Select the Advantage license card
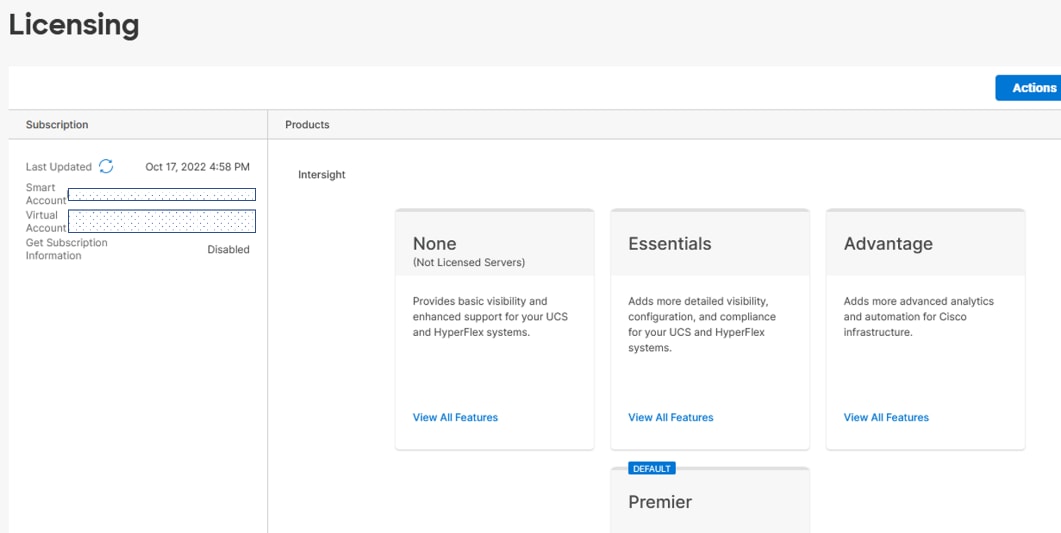Screen dimensions: 1061x533 [925, 329]
